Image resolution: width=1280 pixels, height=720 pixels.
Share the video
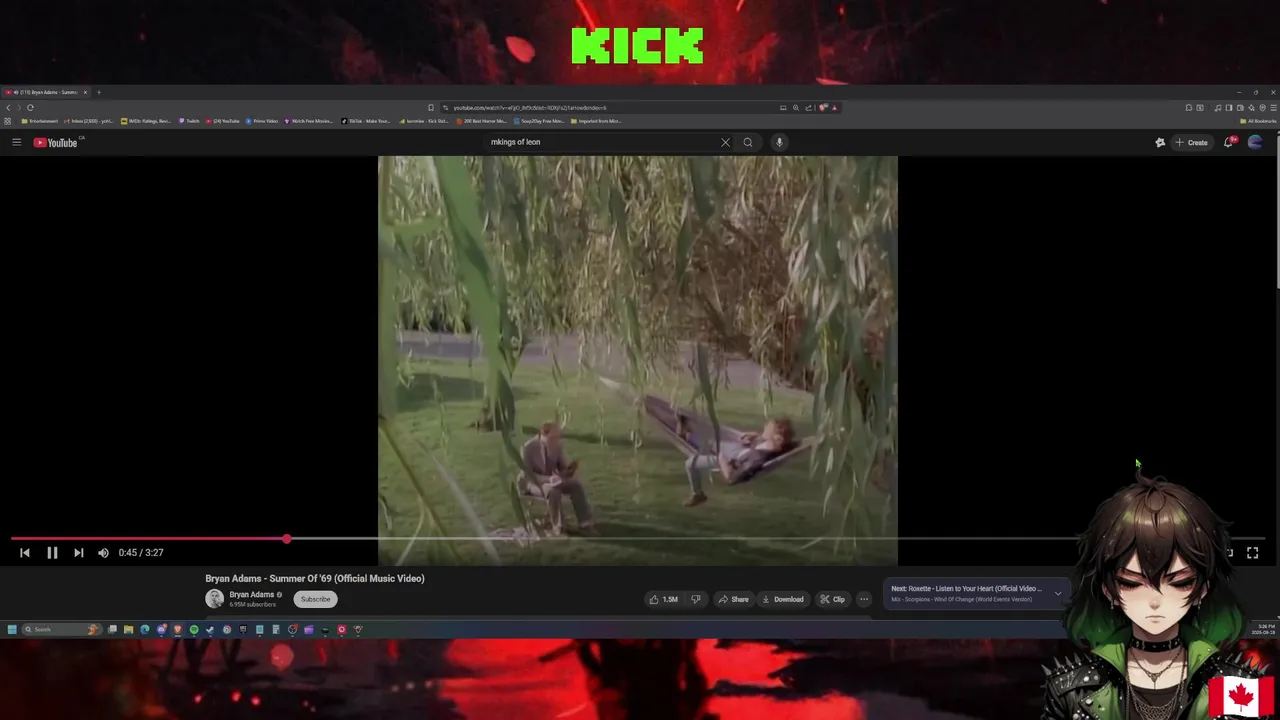click(x=733, y=599)
